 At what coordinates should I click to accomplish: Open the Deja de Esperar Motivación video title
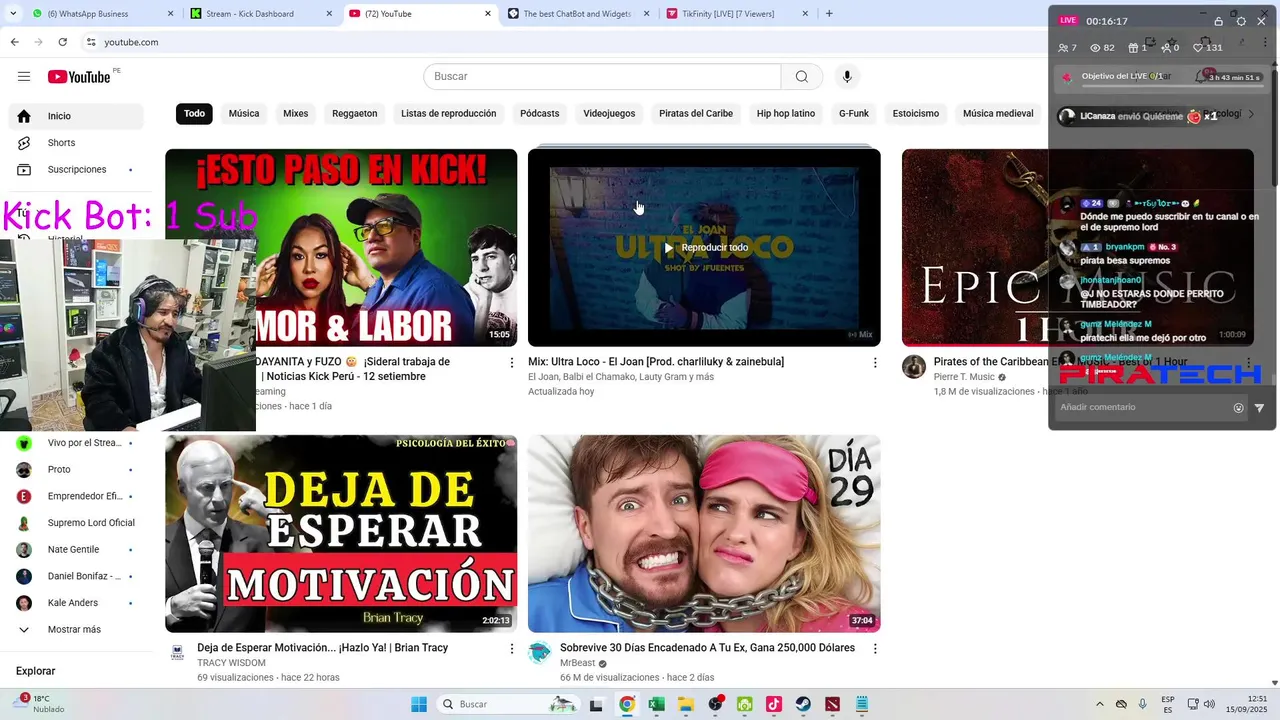tap(322, 648)
